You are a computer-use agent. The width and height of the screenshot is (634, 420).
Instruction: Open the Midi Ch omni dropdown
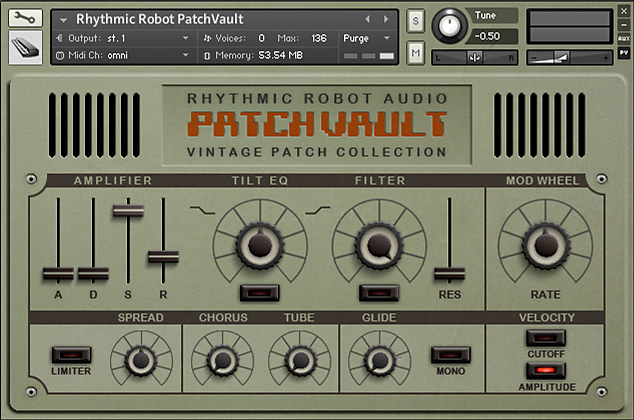[122, 55]
